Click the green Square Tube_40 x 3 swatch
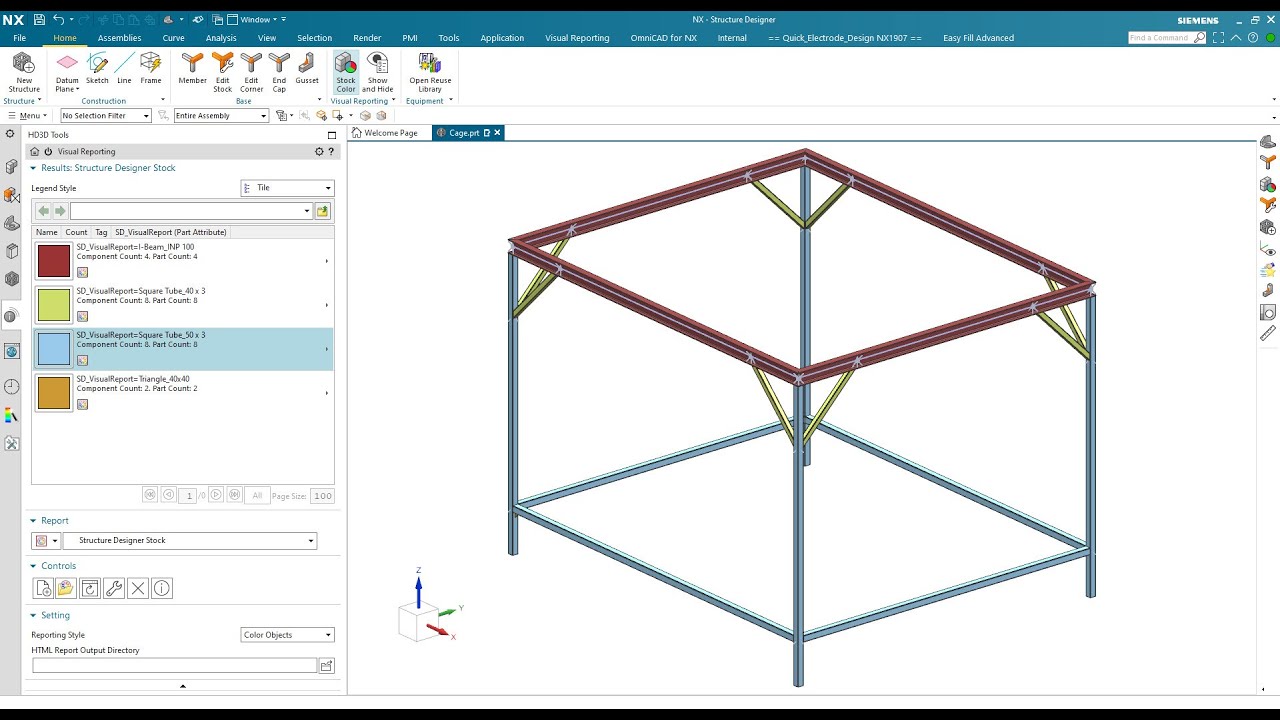This screenshot has width=1280, height=720. (x=54, y=305)
